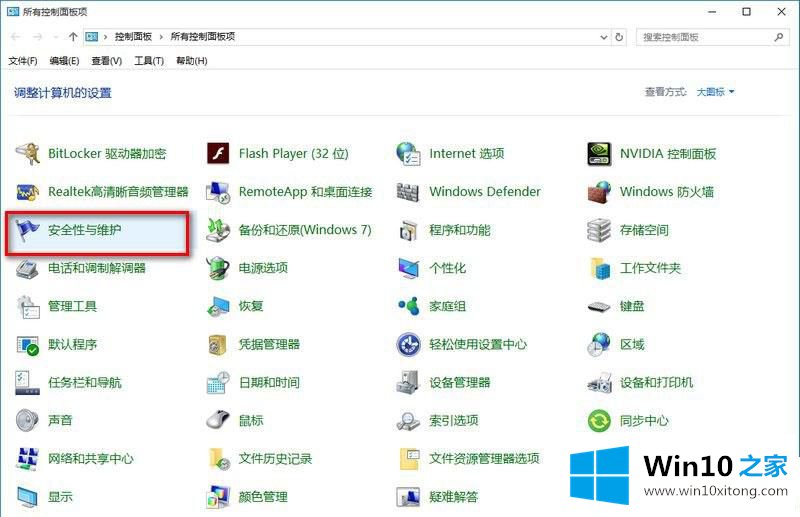
Task: Open 凭据管理器 safe icon
Action: 218,344
